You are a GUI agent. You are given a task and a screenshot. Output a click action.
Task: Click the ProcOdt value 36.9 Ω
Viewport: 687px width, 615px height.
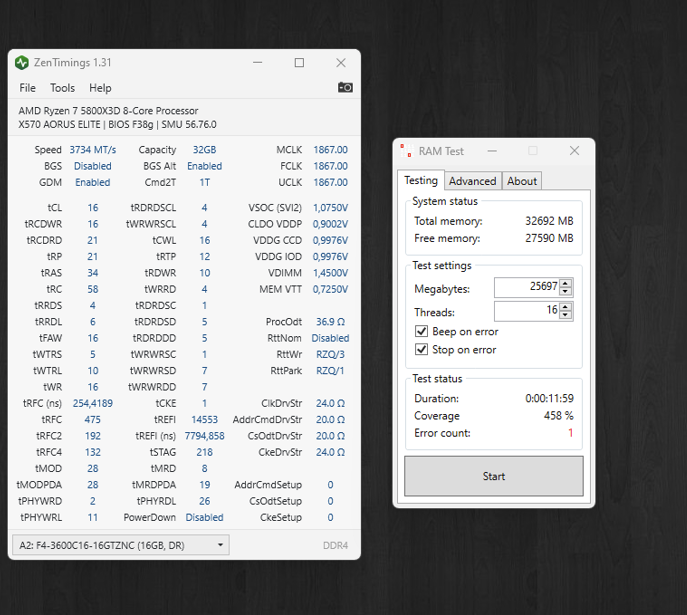[x=330, y=322]
